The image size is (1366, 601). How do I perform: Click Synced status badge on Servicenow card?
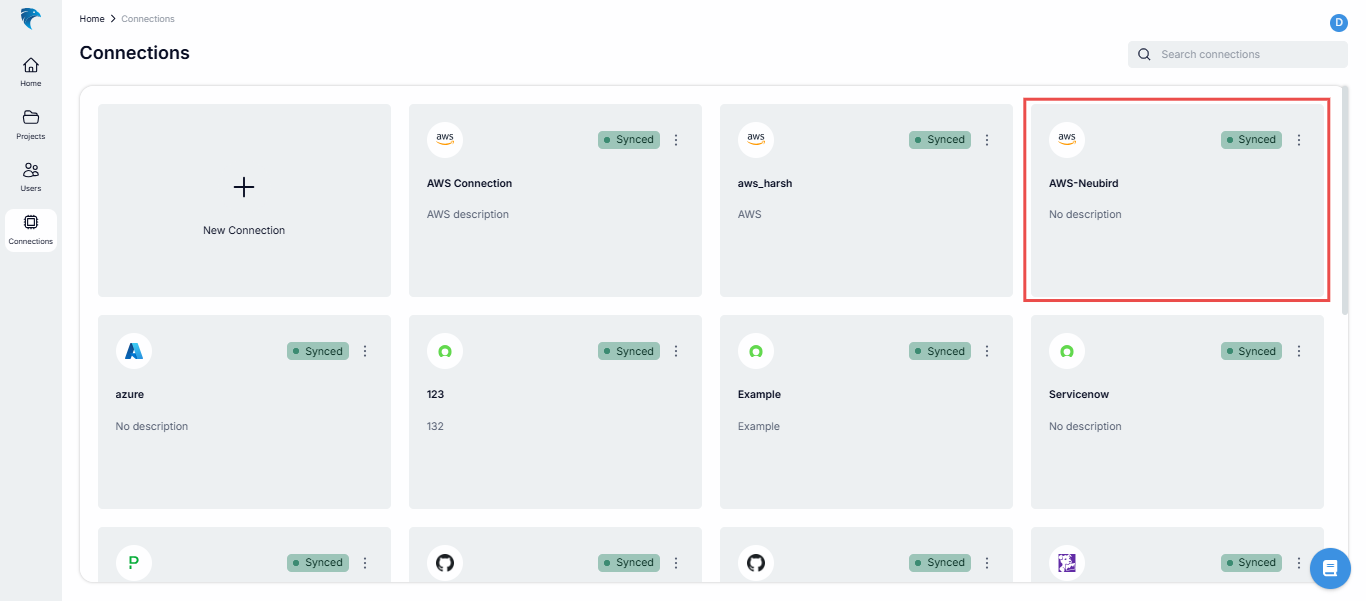pos(1251,351)
